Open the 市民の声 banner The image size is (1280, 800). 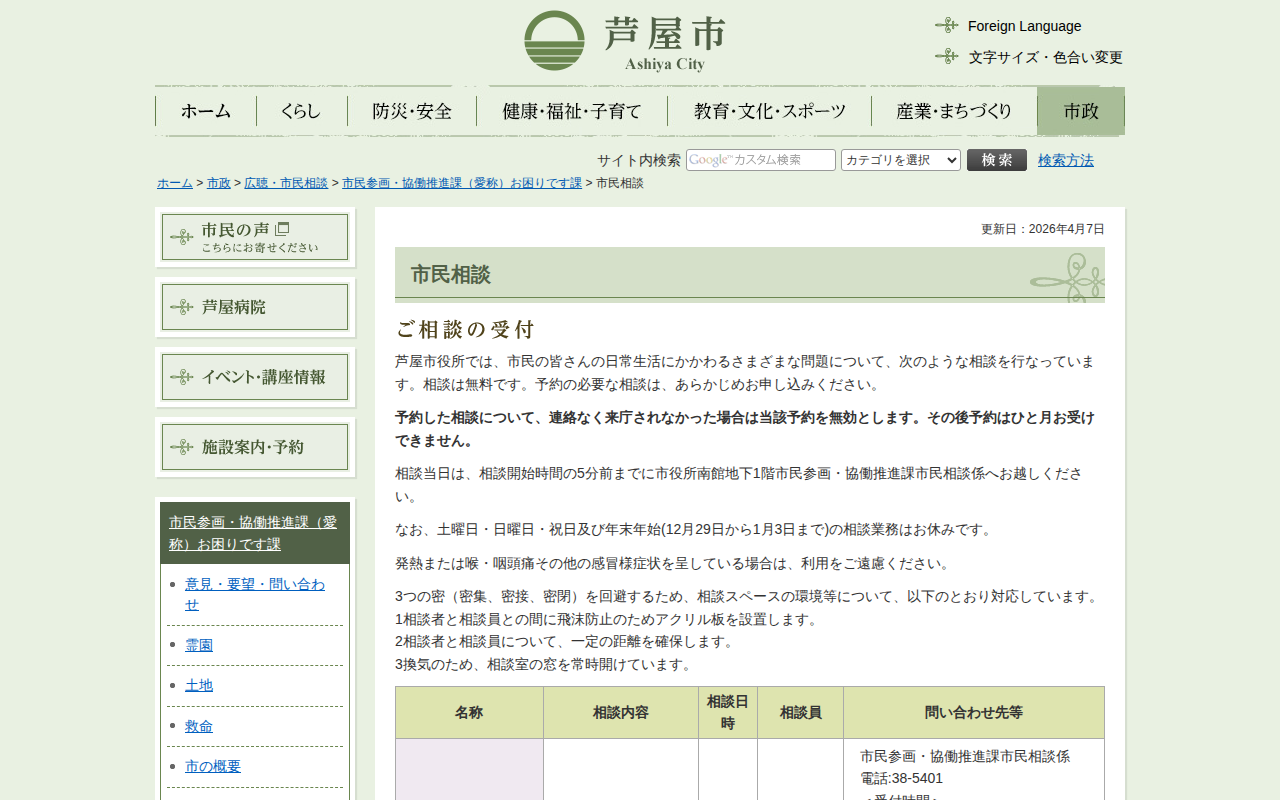pyautogui.click(x=255, y=237)
